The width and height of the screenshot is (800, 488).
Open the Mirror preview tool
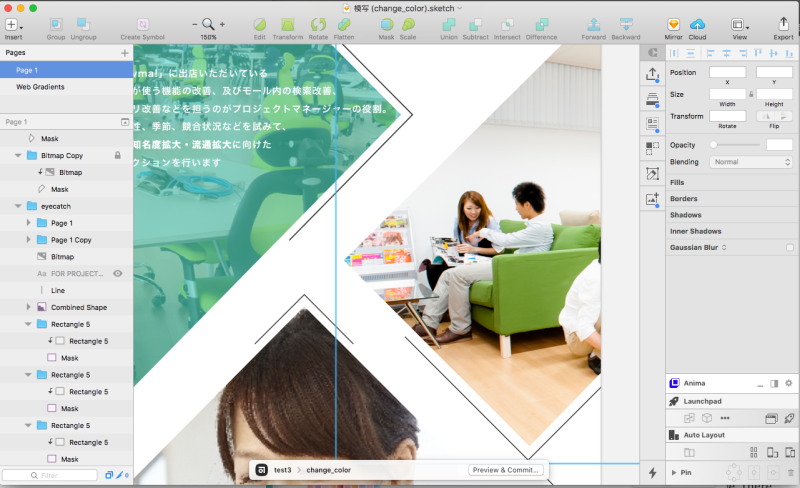(x=673, y=25)
